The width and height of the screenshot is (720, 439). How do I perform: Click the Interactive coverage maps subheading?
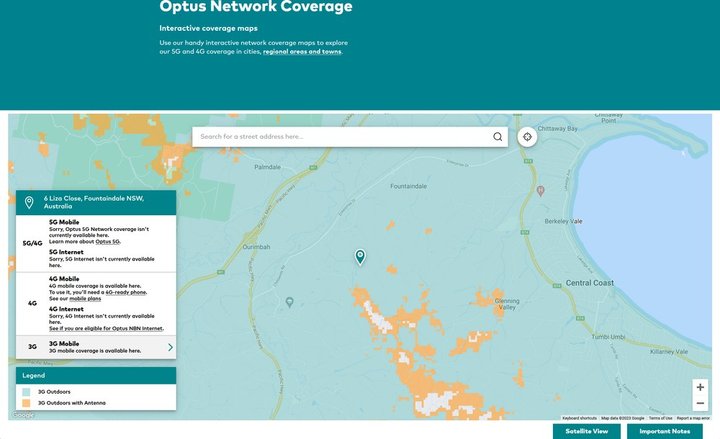tap(208, 28)
